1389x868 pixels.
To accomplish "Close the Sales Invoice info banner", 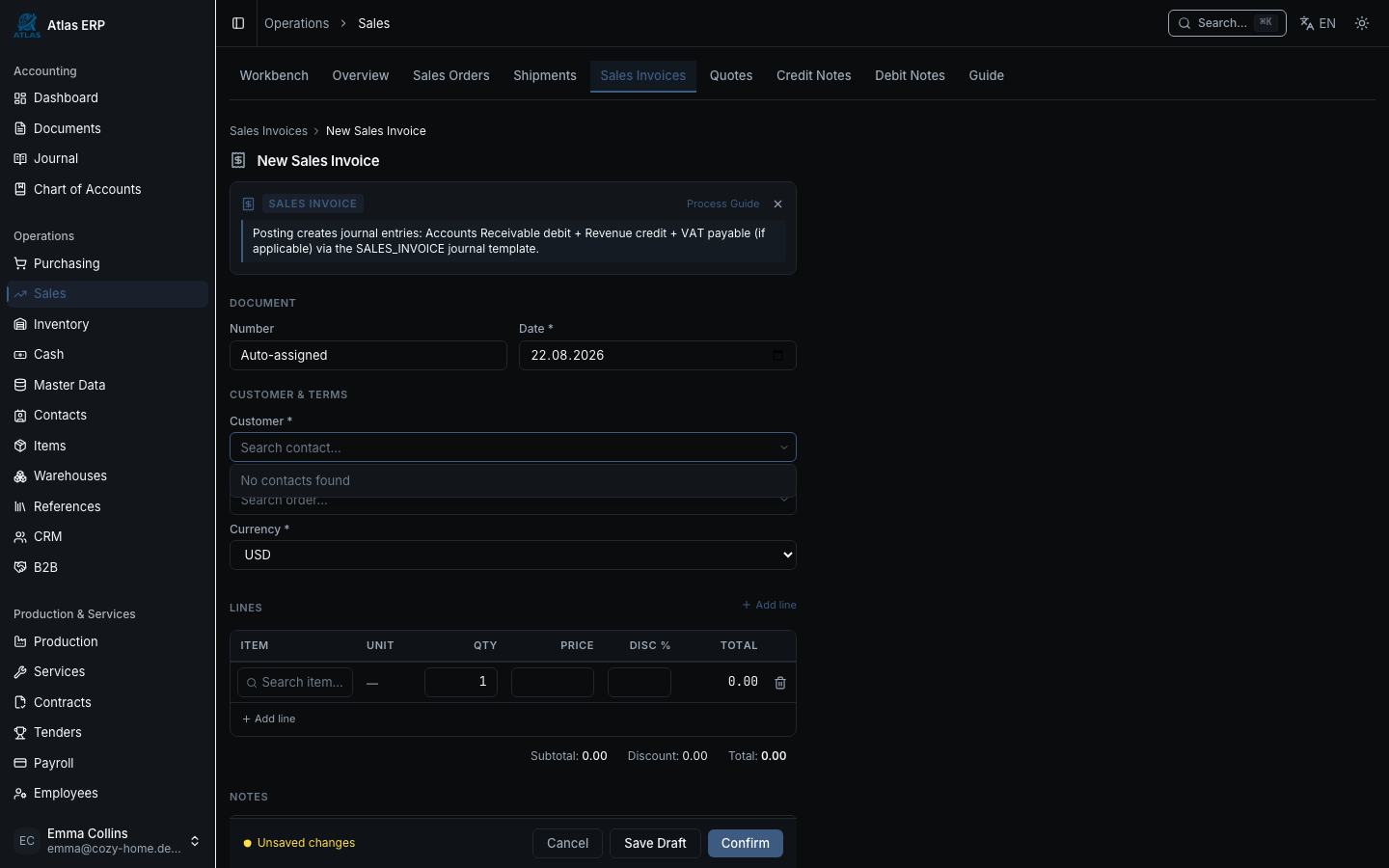I will tap(777, 203).
